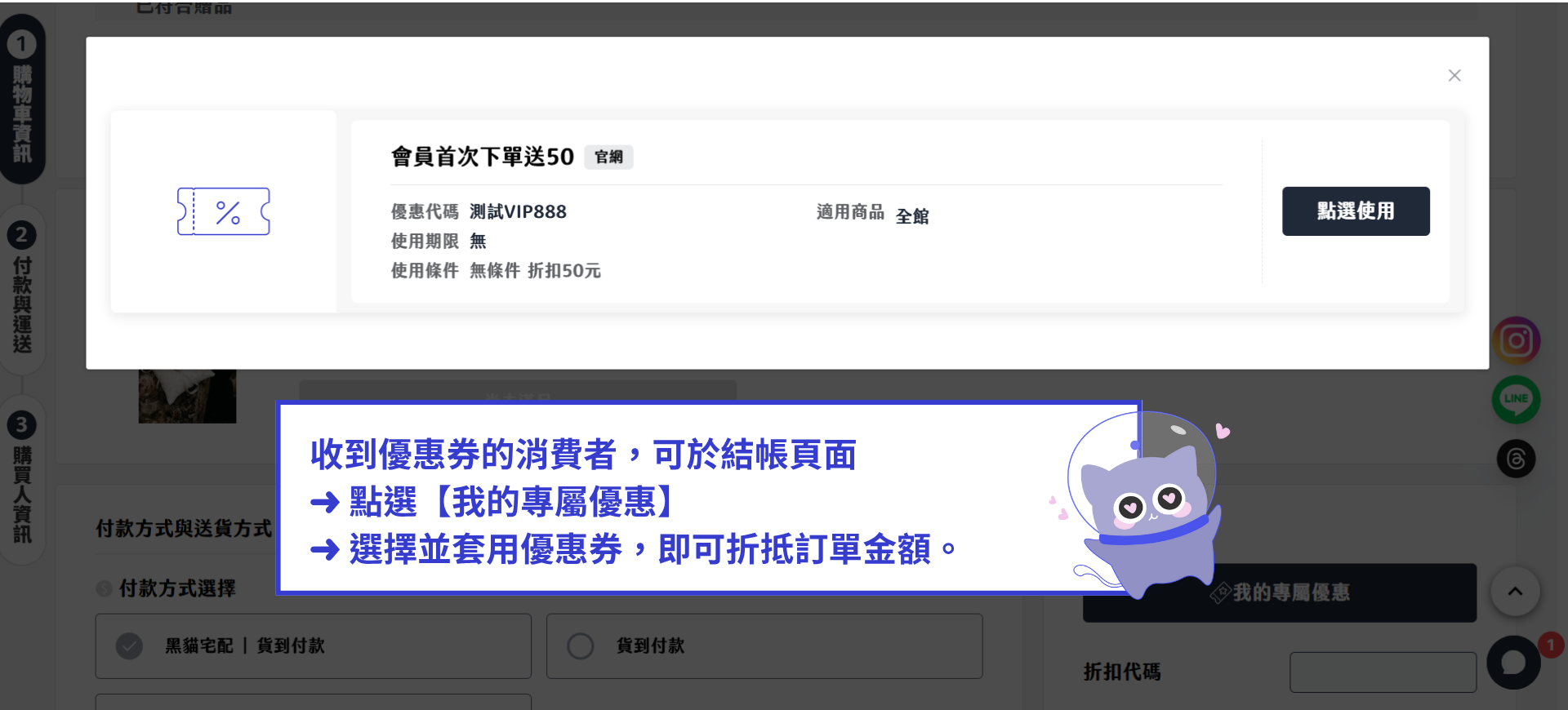Click the 折扣代碼 input field

pos(1383,672)
